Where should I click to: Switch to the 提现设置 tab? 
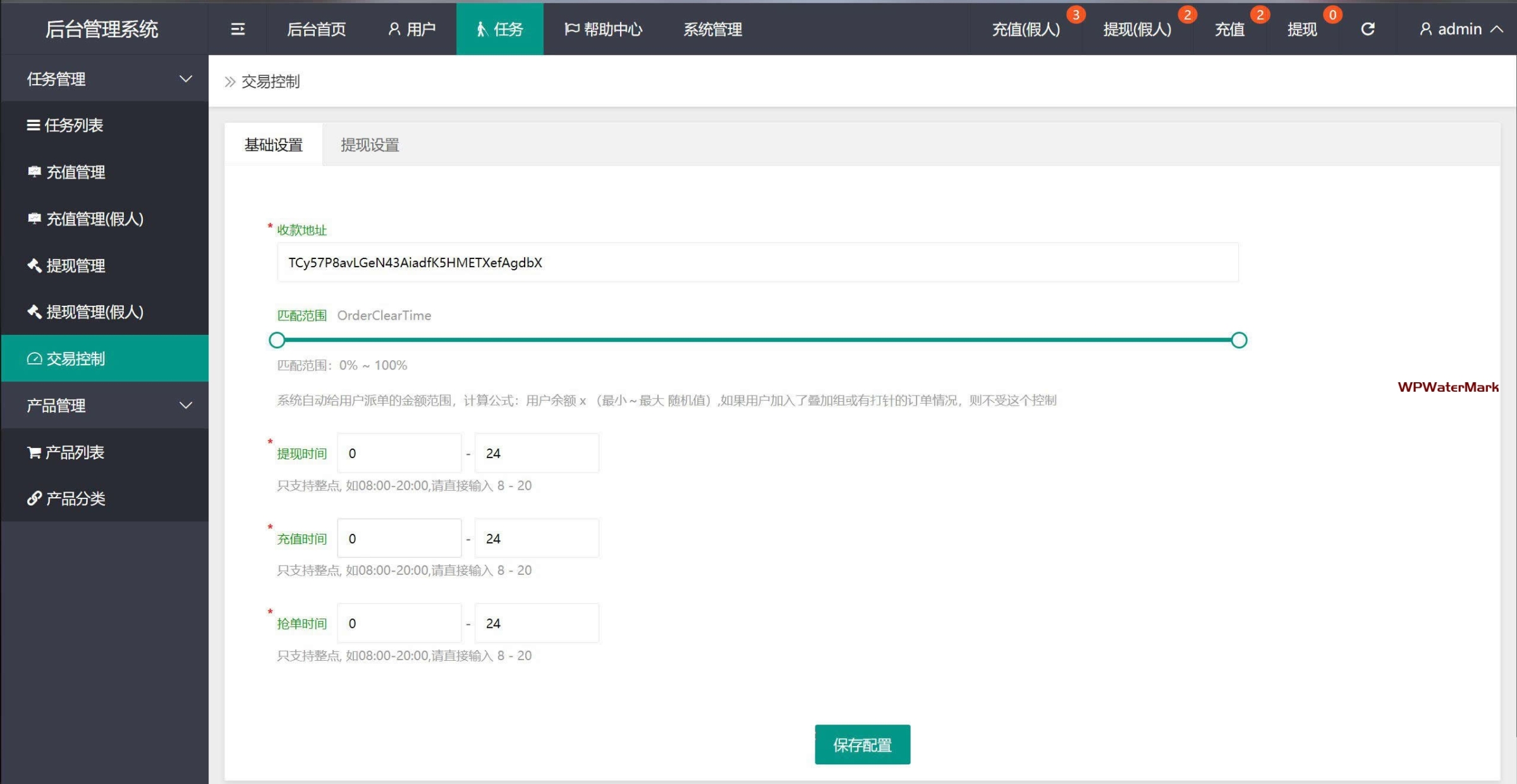(x=370, y=145)
